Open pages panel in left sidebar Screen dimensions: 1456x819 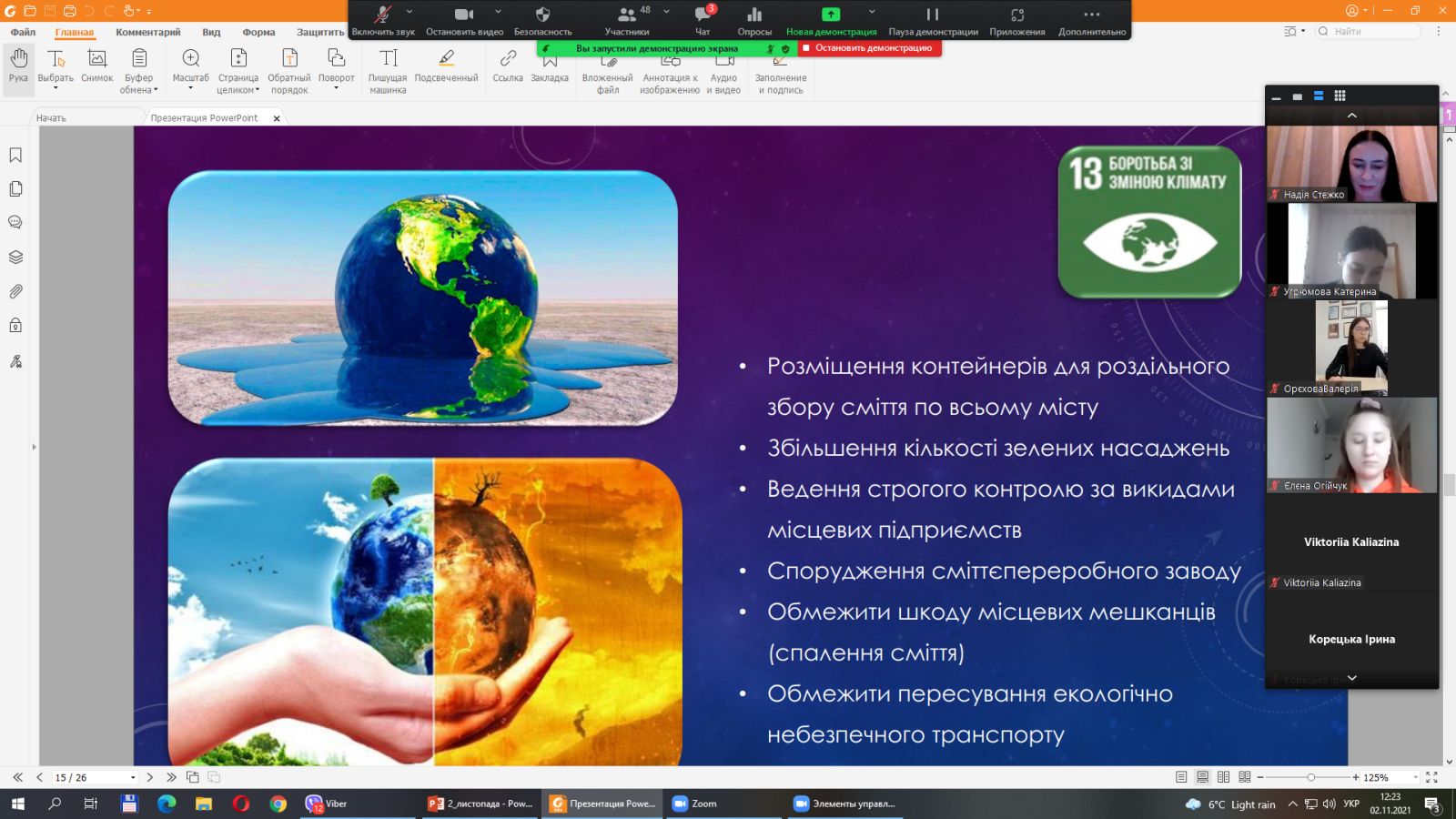pos(15,189)
